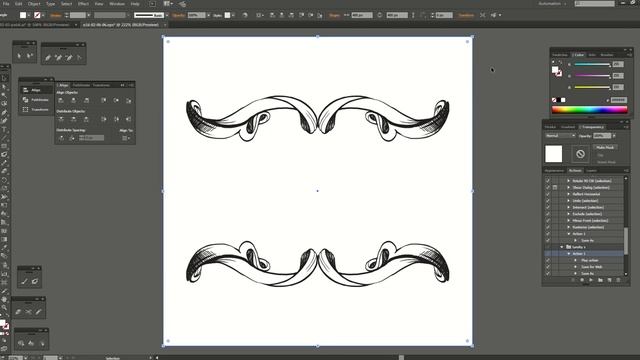Select the Delete Anchor Point tool
Screen dimensions: 640x360
[69, 58]
